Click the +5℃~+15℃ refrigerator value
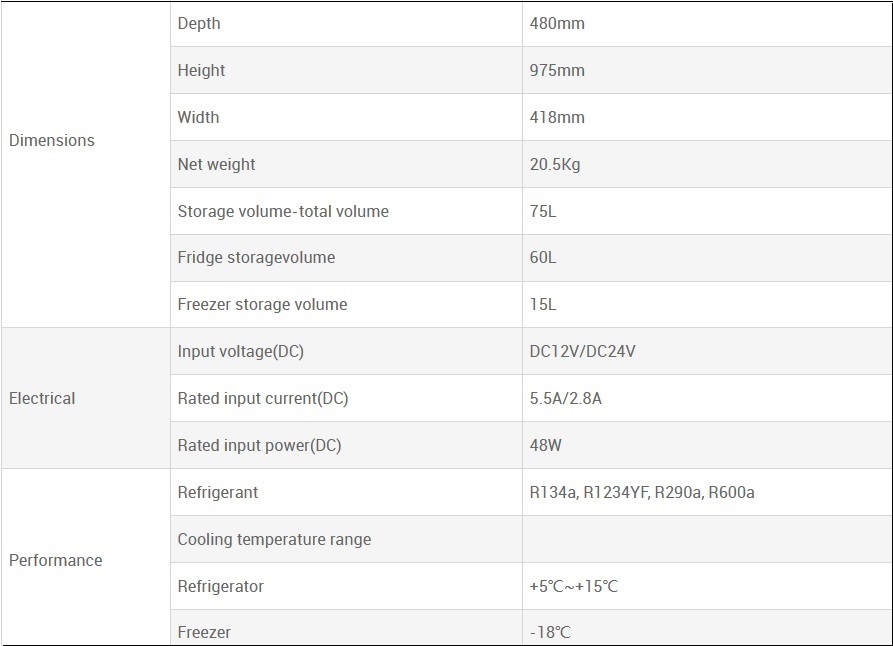Screen dimensions: 893x646 (574, 586)
